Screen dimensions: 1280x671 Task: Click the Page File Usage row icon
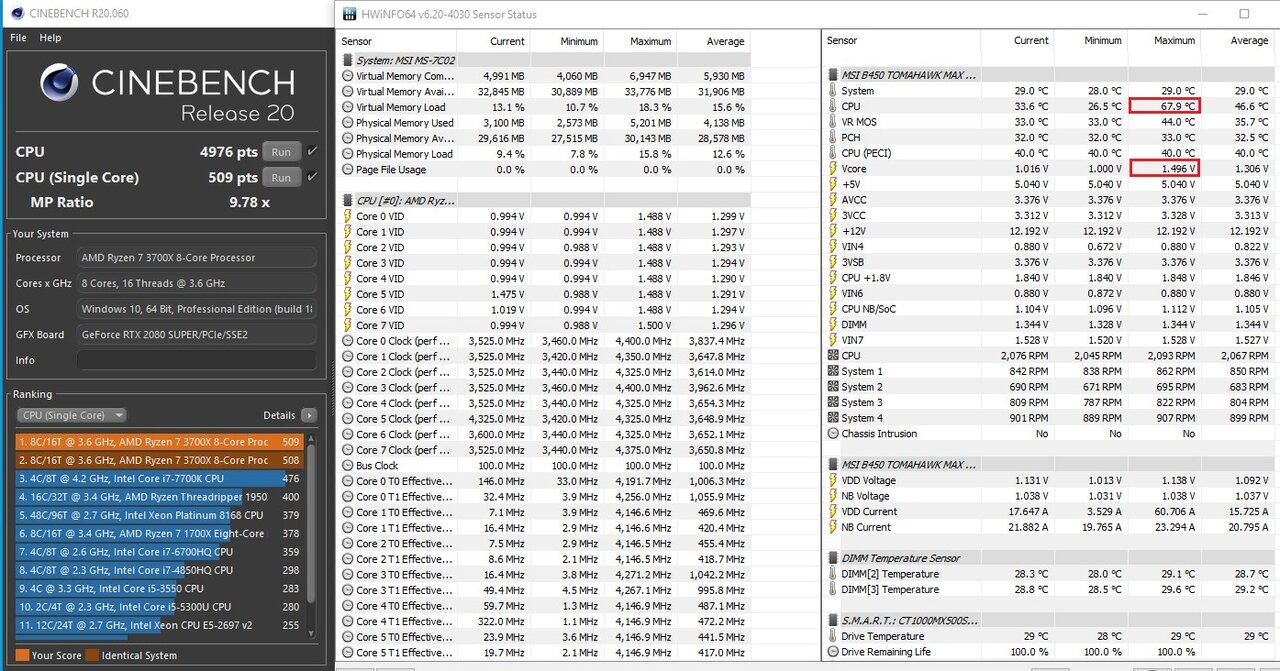[347, 169]
